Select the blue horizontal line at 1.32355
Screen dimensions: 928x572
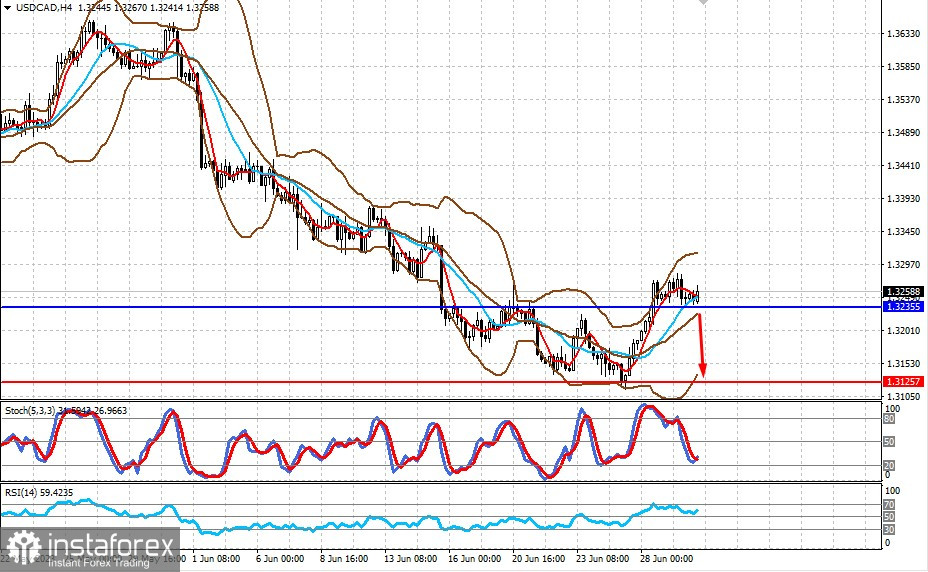pyautogui.click(x=441, y=307)
